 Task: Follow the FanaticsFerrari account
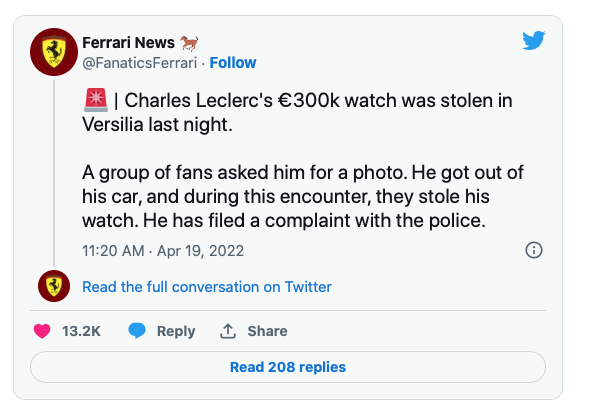pos(233,62)
